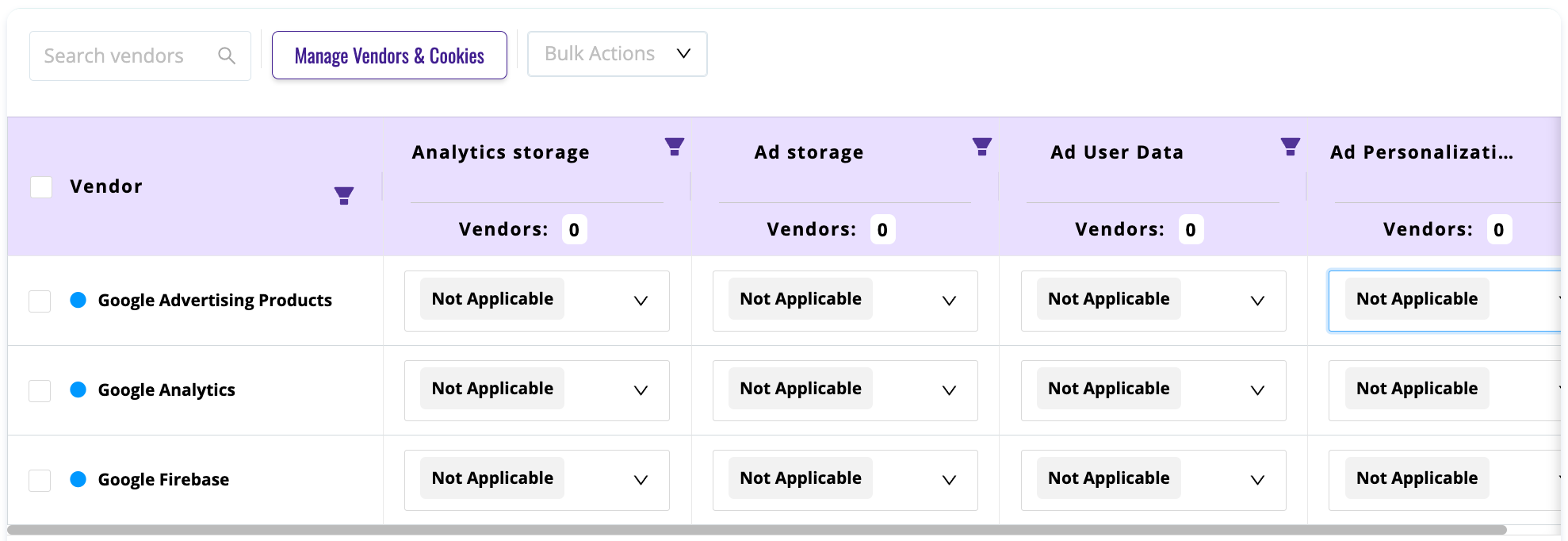Open Analytics storage dropdown for Google Firebase

(537, 480)
